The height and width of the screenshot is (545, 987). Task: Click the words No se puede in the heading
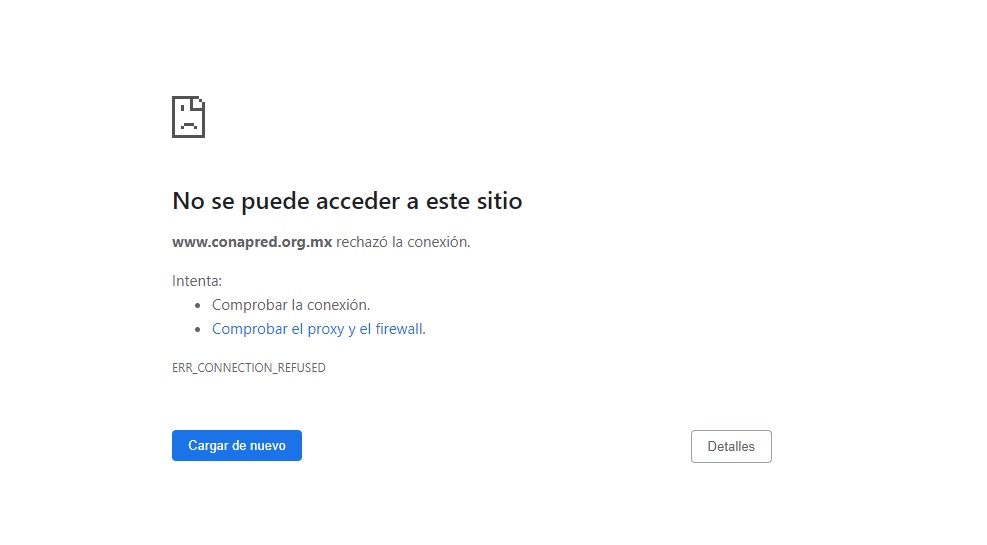point(241,201)
